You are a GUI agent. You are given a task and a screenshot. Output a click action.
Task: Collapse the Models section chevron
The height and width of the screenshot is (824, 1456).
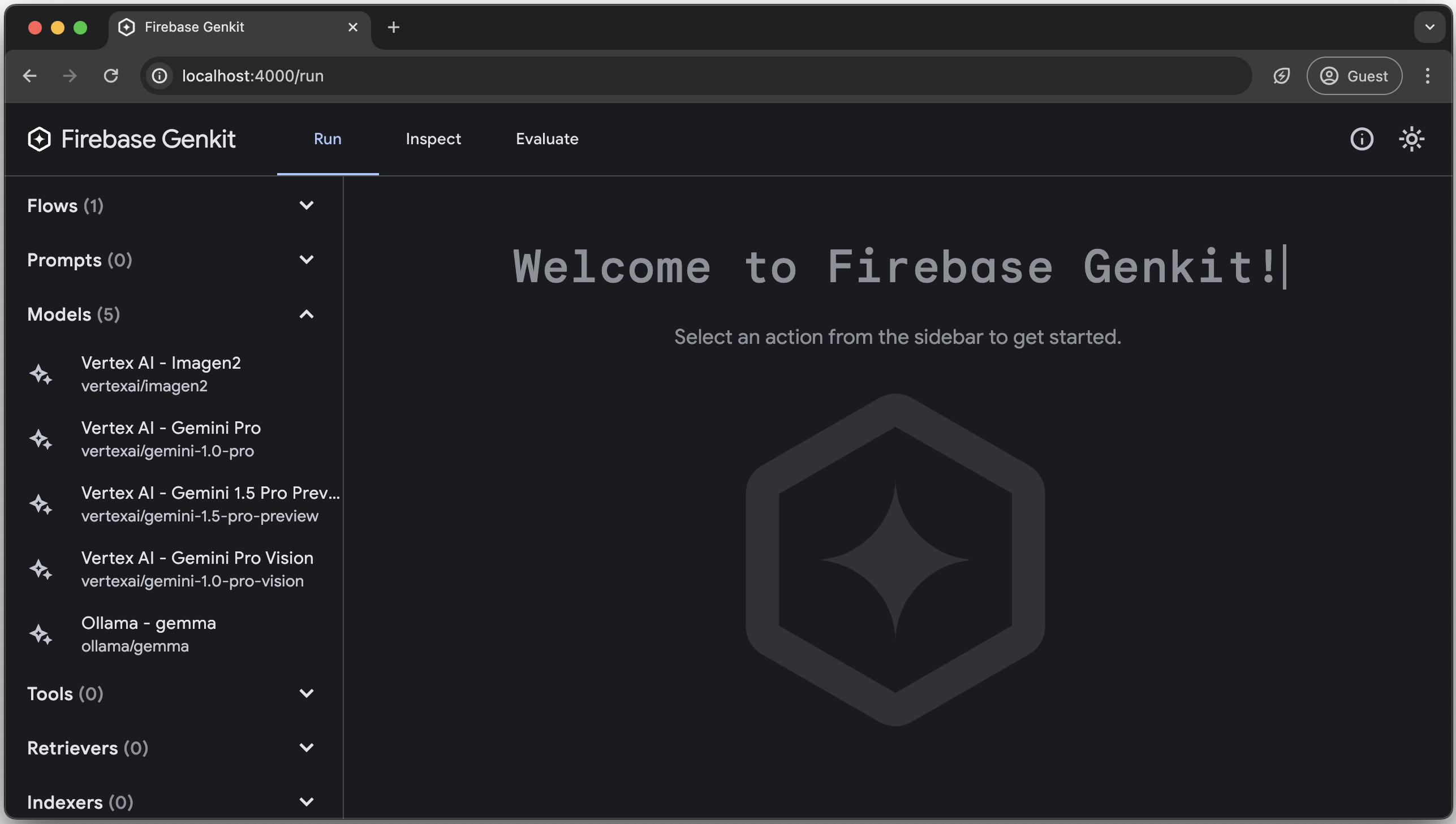click(x=307, y=314)
